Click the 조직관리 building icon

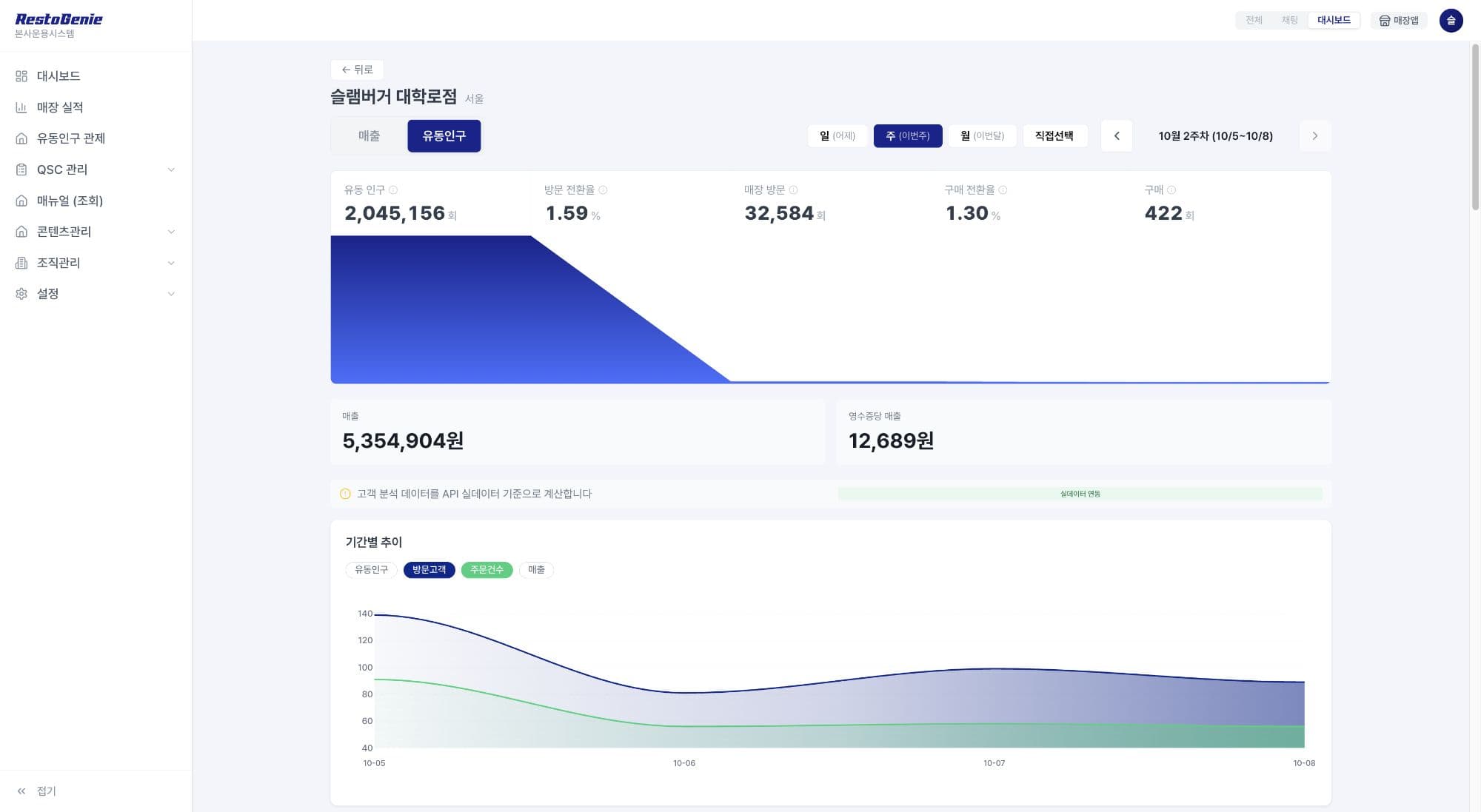pos(21,263)
